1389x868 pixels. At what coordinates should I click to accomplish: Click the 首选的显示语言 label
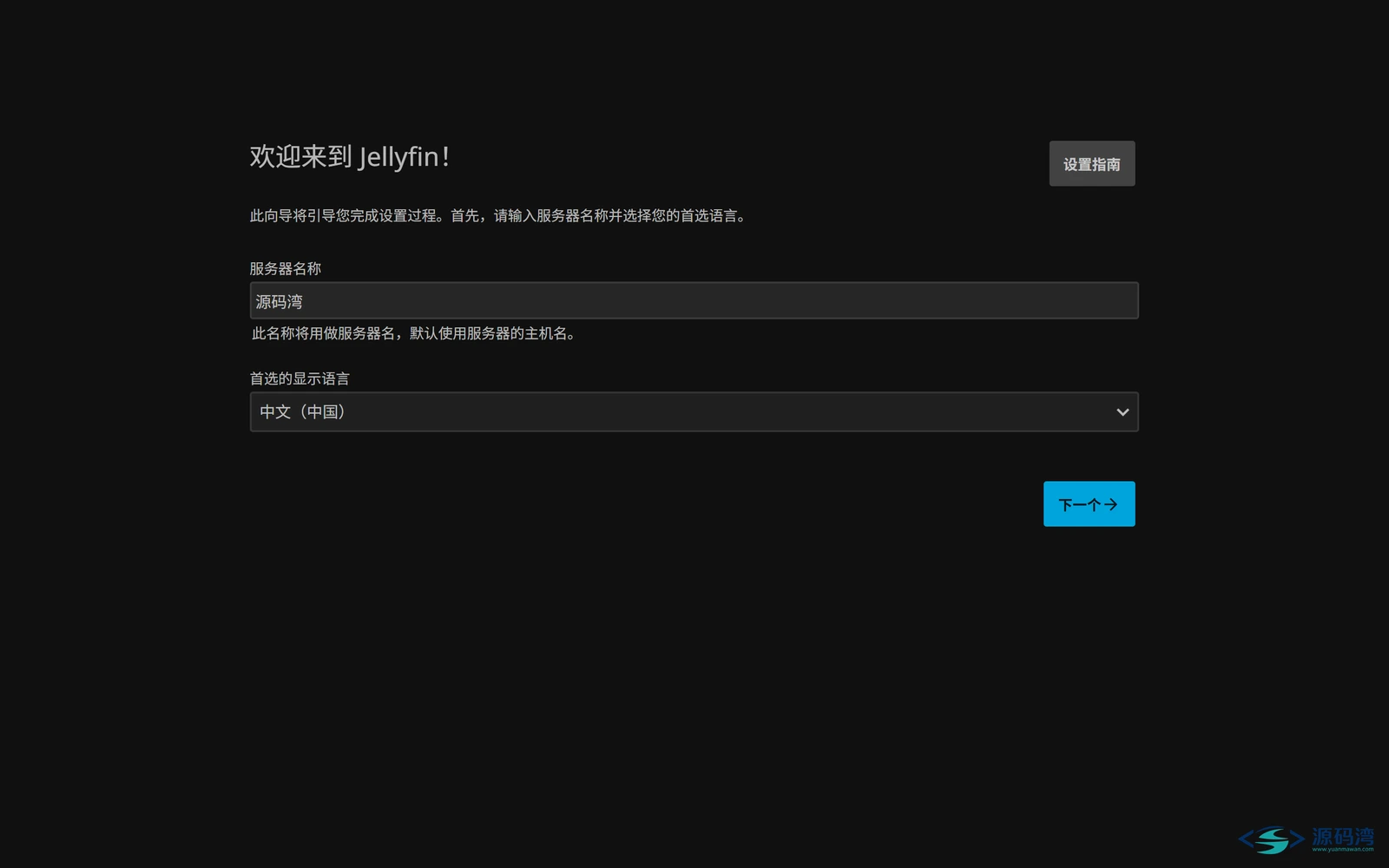tap(300, 378)
